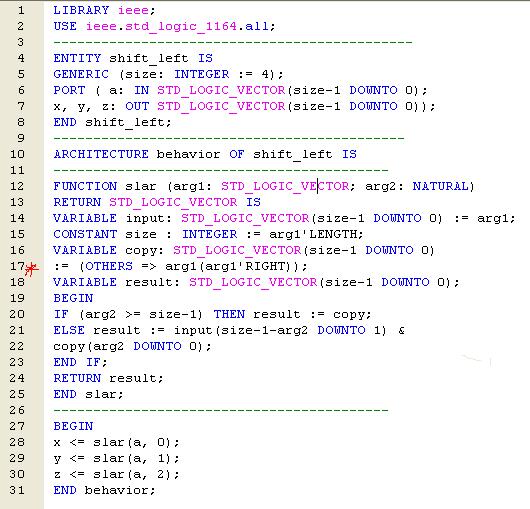Click the OUT keyword on line 7
This screenshot has width=530, height=509.
tap(137, 106)
